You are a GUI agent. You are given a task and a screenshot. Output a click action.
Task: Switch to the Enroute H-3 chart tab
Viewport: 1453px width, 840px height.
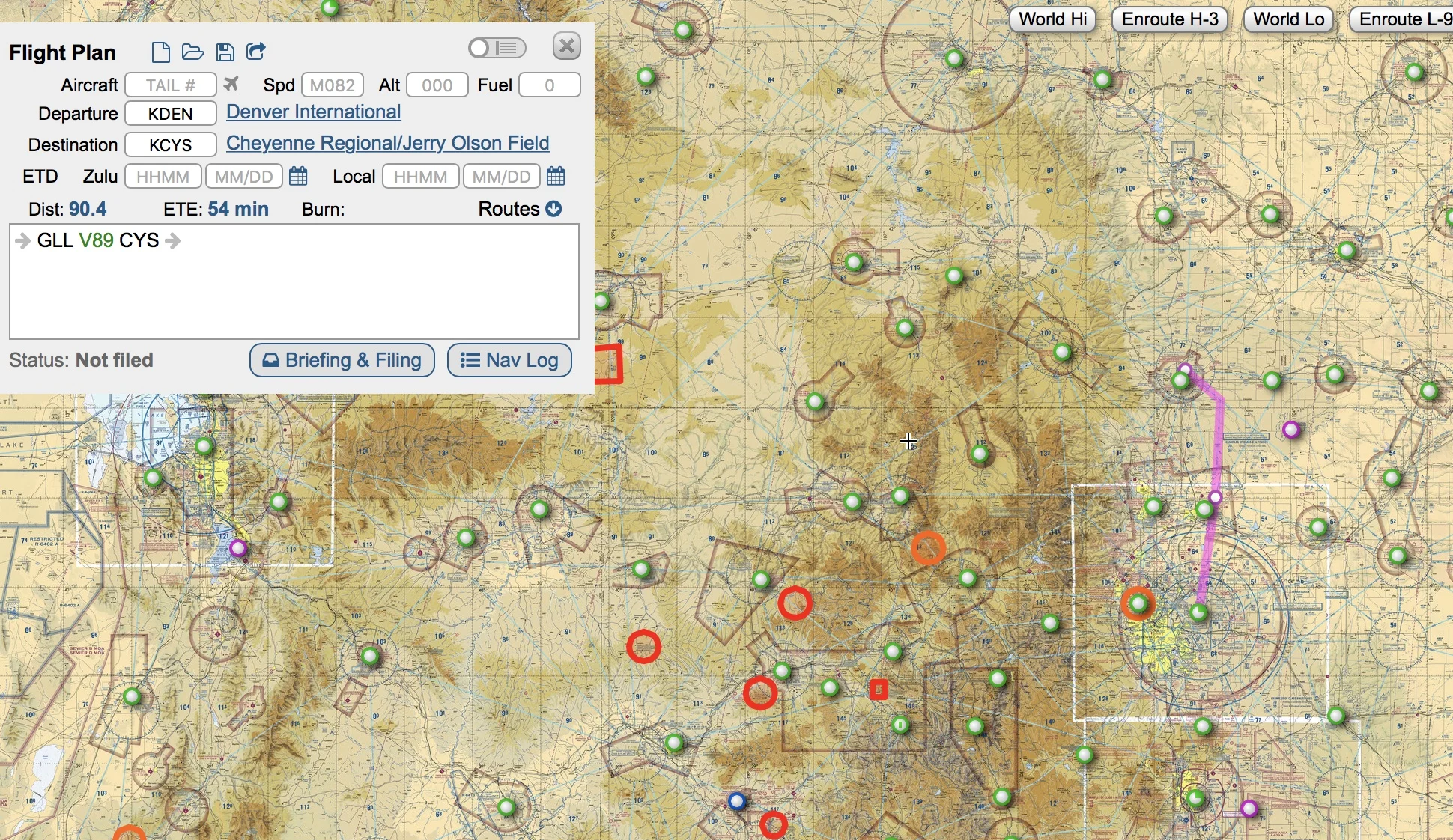(x=1170, y=19)
